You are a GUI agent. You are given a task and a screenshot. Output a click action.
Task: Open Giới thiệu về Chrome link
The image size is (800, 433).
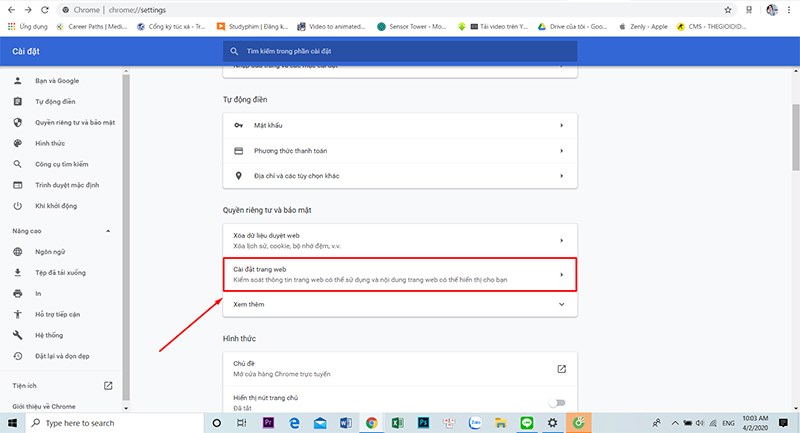coord(44,406)
